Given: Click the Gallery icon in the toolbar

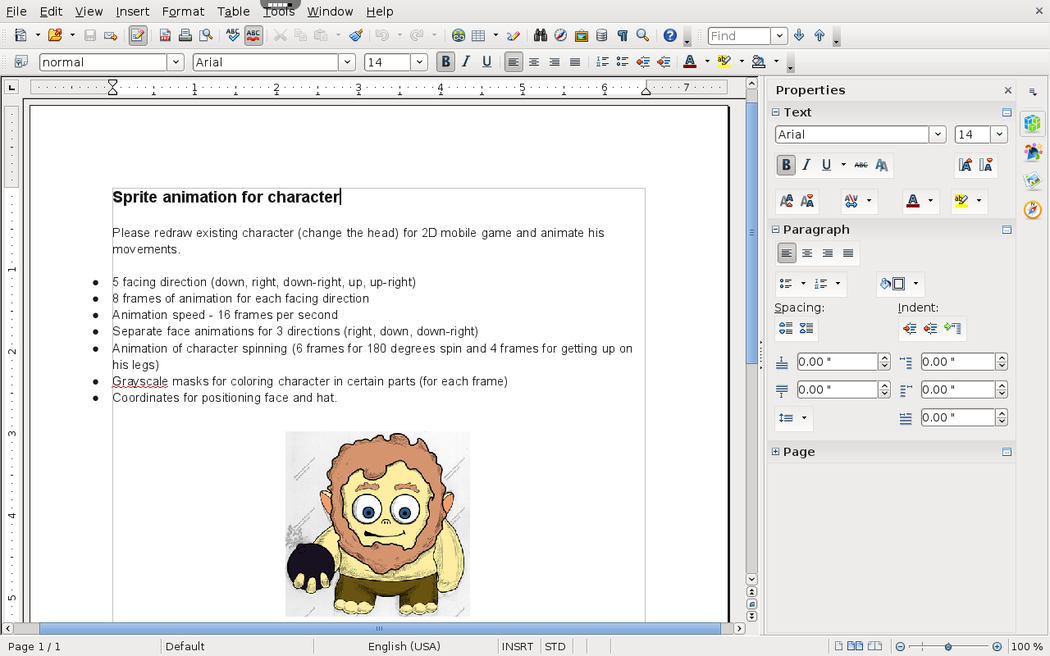Looking at the screenshot, I should pos(581,36).
